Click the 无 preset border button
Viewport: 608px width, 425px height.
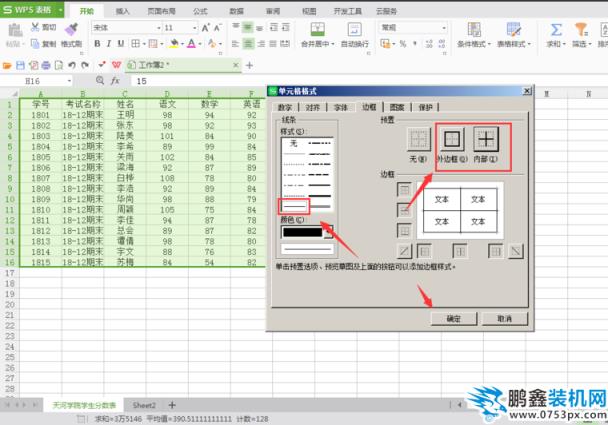click(419, 139)
